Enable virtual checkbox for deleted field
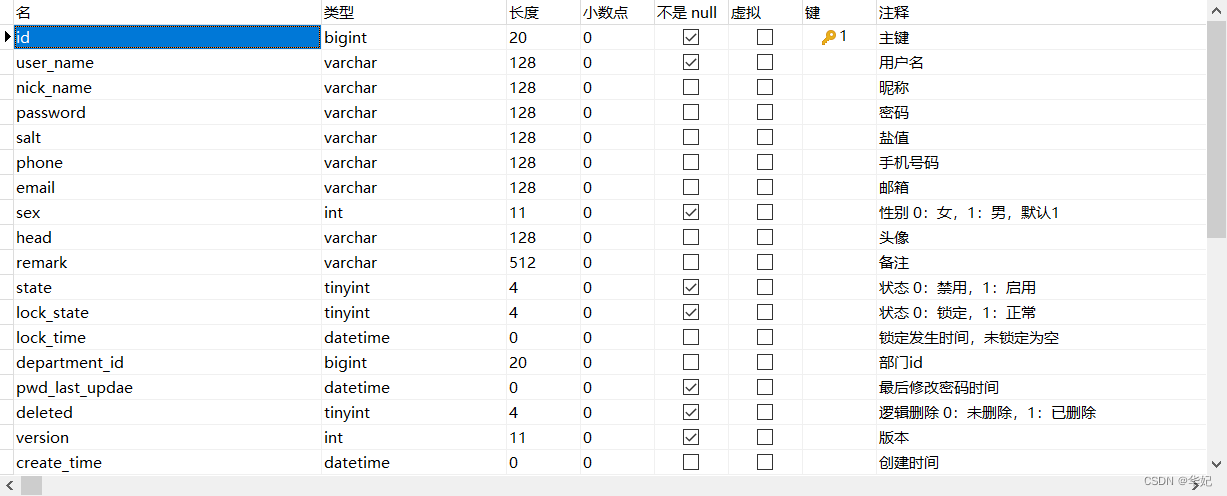The image size is (1227, 496). [x=765, y=412]
